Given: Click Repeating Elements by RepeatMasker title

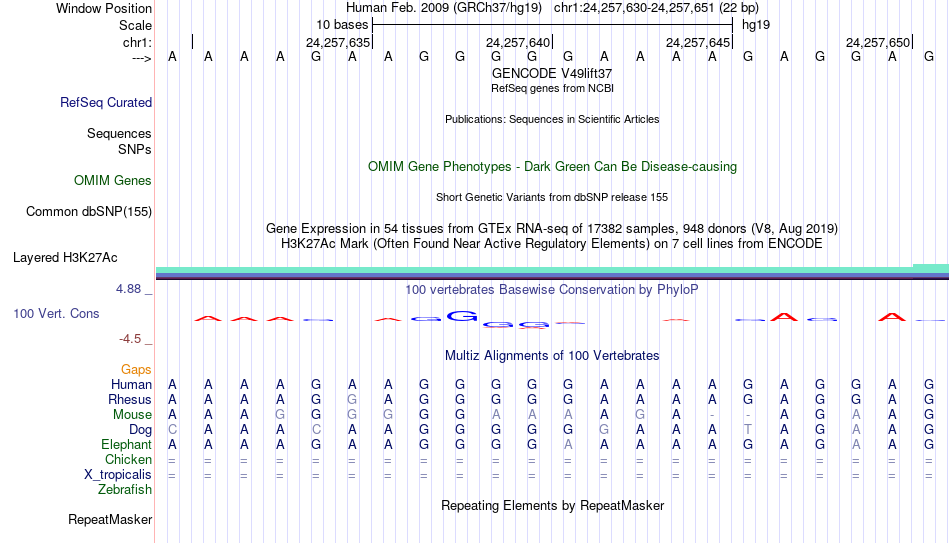Looking at the screenshot, I should 552,505.
